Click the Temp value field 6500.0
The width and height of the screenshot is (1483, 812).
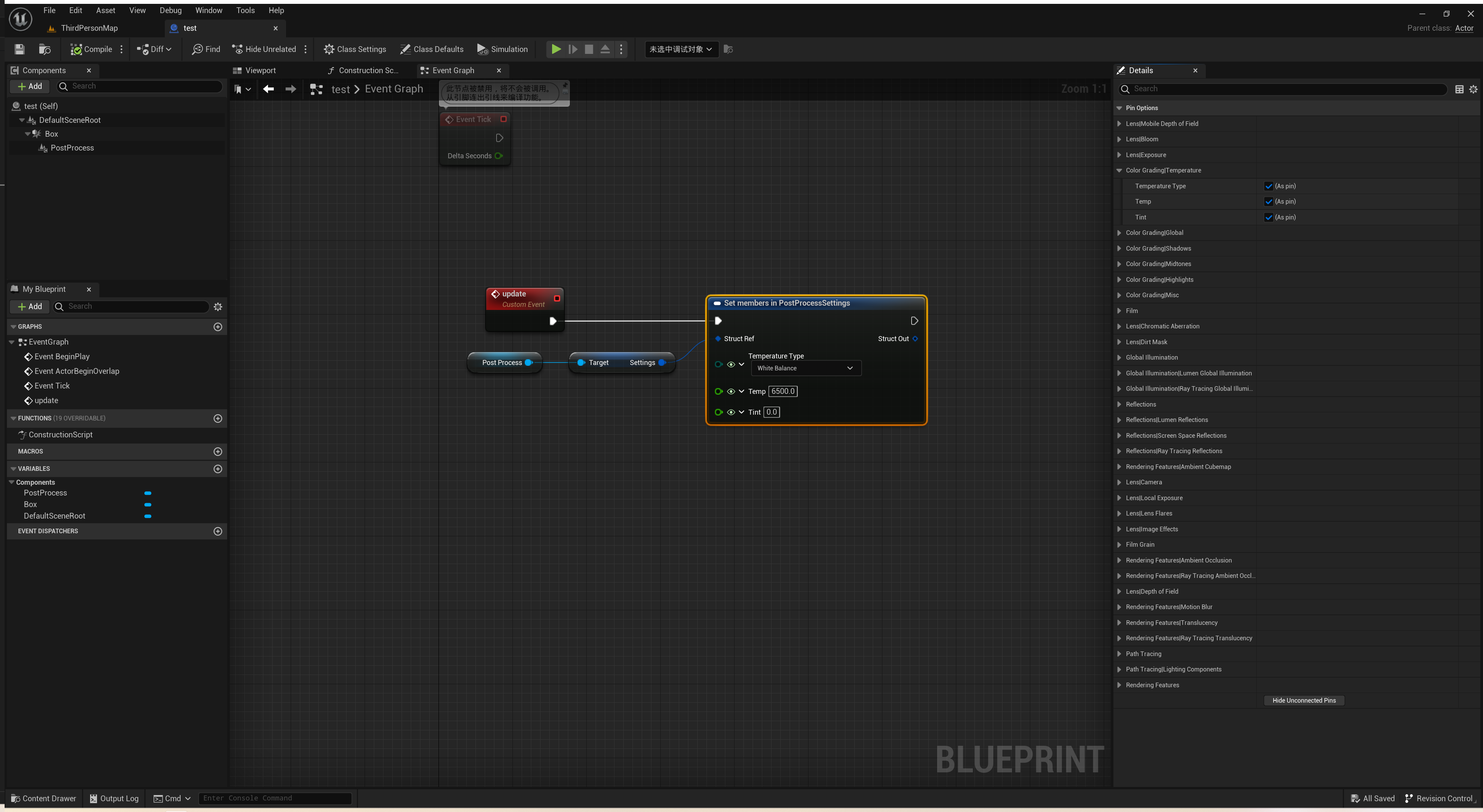pos(783,391)
